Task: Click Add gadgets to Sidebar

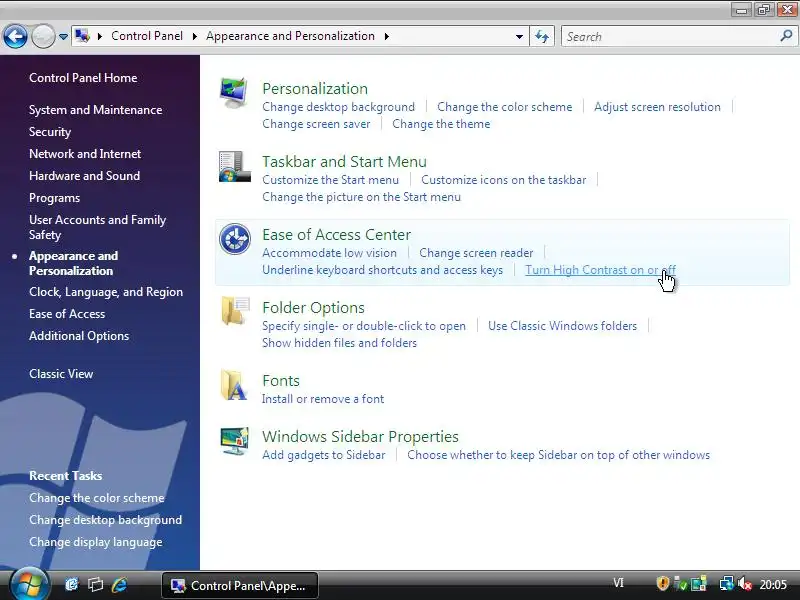Action: (323, 455)
